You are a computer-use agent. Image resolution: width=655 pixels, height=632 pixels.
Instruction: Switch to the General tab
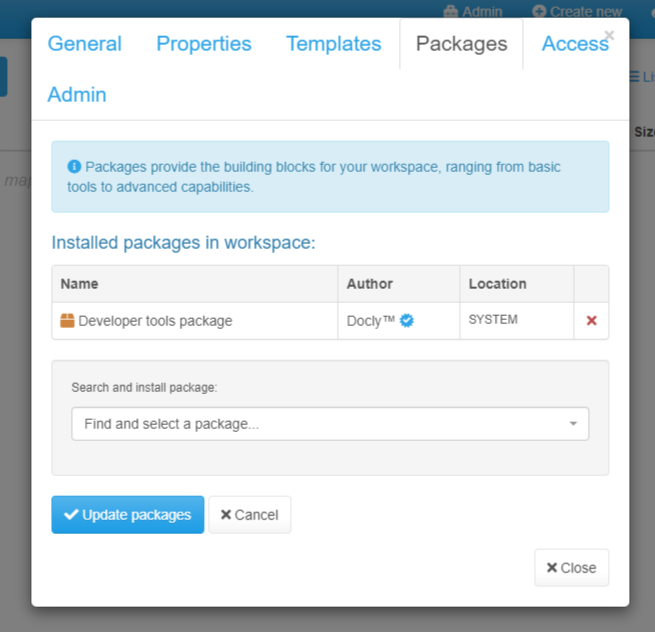coord(85,44)
